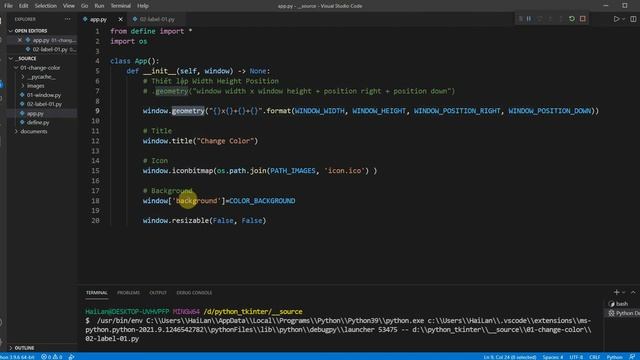Collapse the 01-change-color folder
The width and height of the screenshot is (640, 360).
point(40,68)
